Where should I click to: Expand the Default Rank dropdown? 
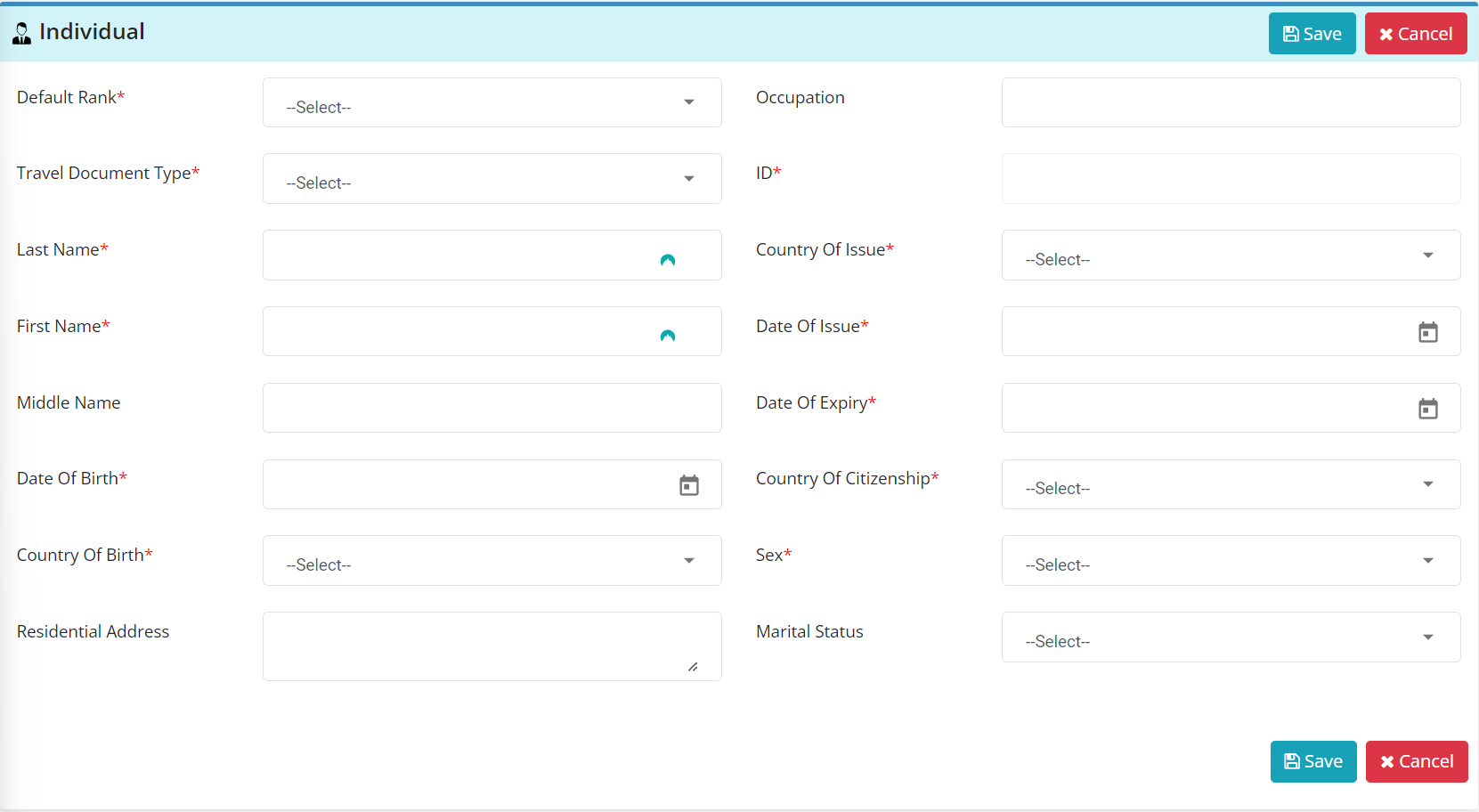coord(492,103)
